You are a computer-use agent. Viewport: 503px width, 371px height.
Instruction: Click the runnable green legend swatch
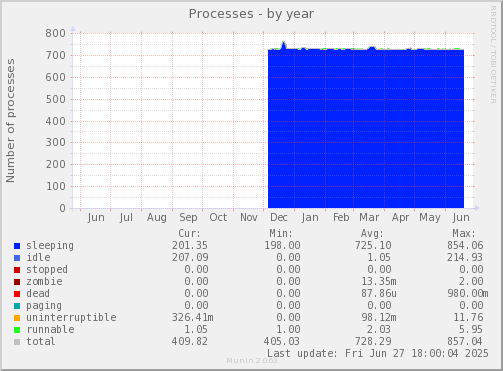17,330
